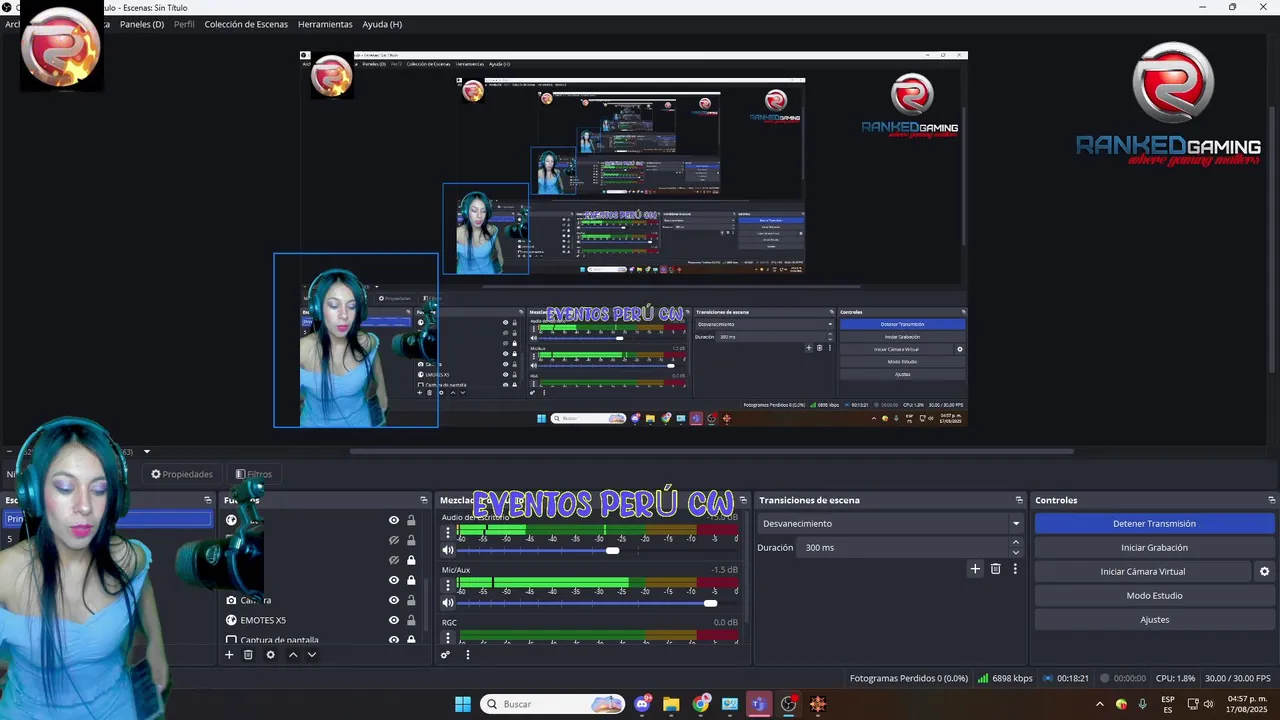This screenshot has height=720, width=1280.
Task: Open File Explorer from taskbar
Action: (x=671, y=704)
